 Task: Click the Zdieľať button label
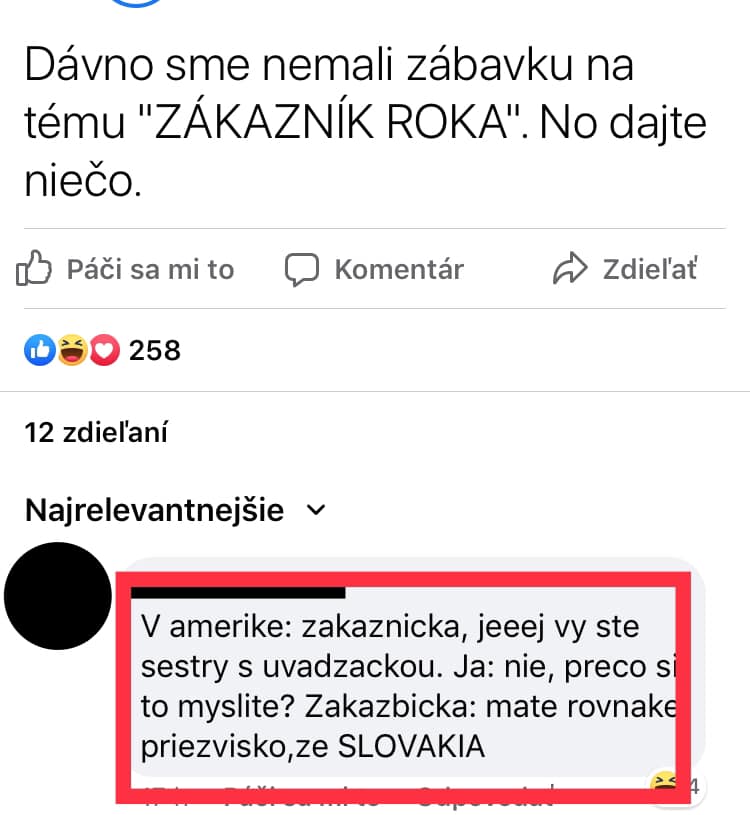click(650, 269)
